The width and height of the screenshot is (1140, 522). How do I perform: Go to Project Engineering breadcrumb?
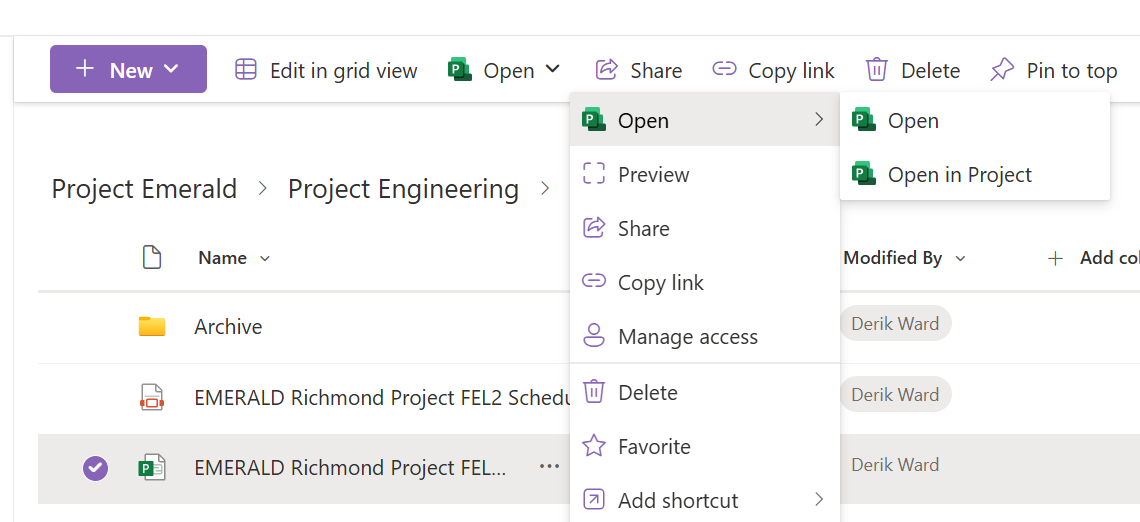[404, 189]
